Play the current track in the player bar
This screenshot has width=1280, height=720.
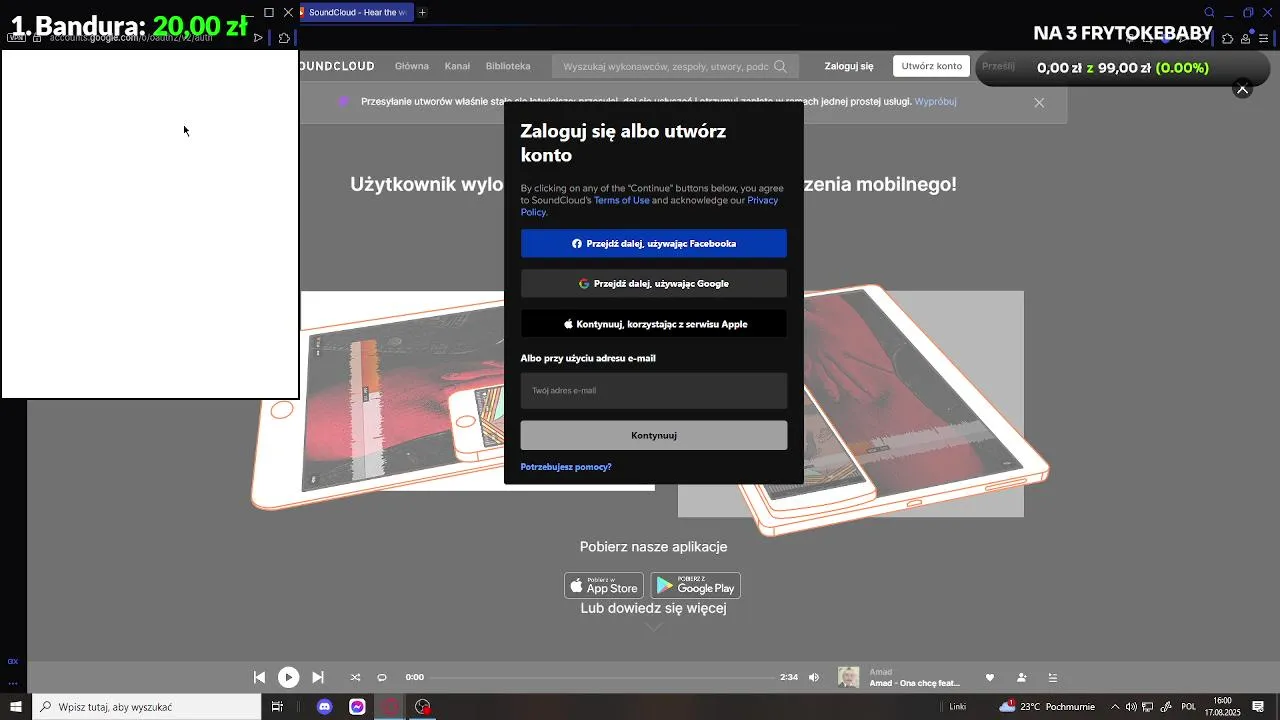pos(288,677)
